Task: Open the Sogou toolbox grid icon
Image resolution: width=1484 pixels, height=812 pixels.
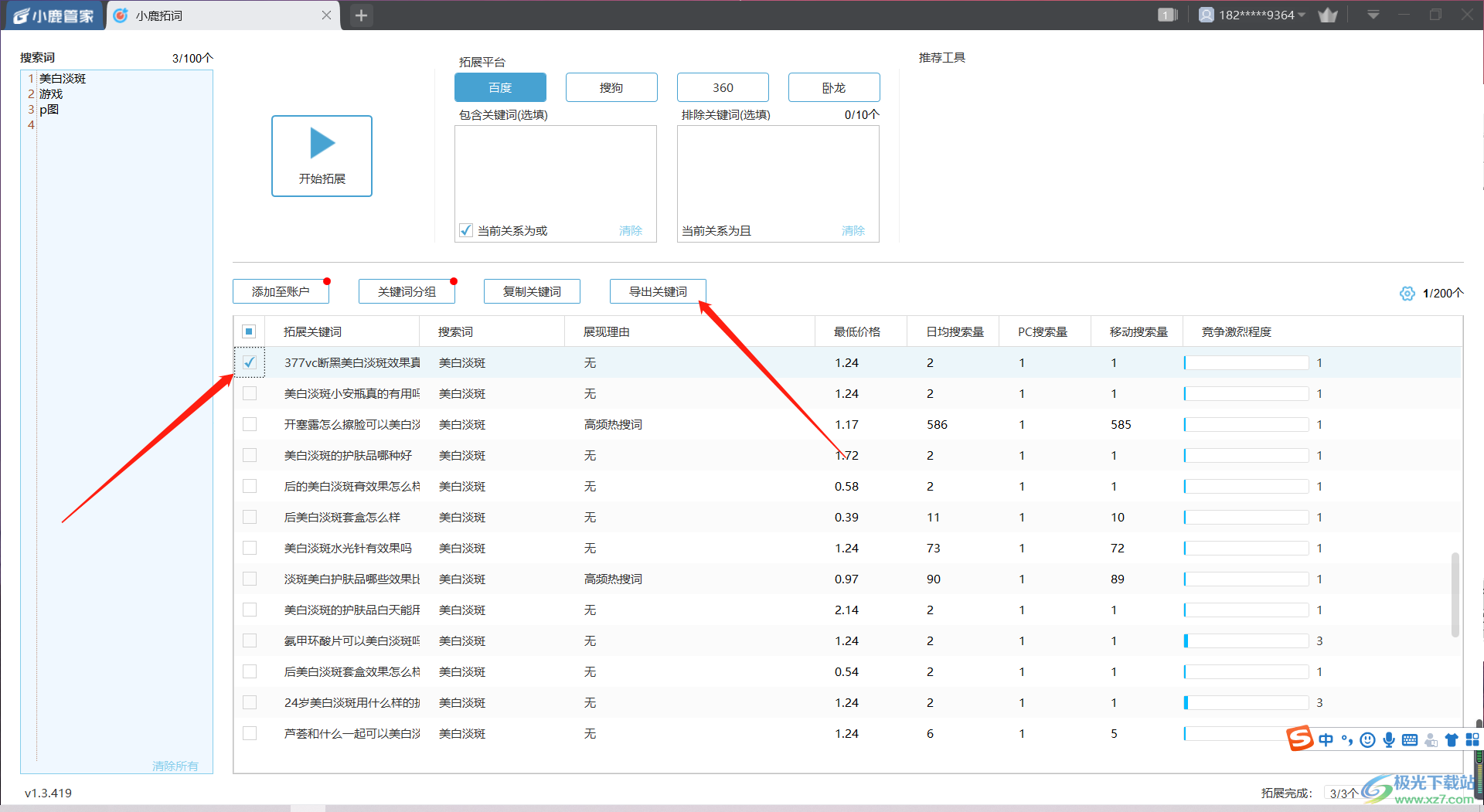Action: [1472, 740]
